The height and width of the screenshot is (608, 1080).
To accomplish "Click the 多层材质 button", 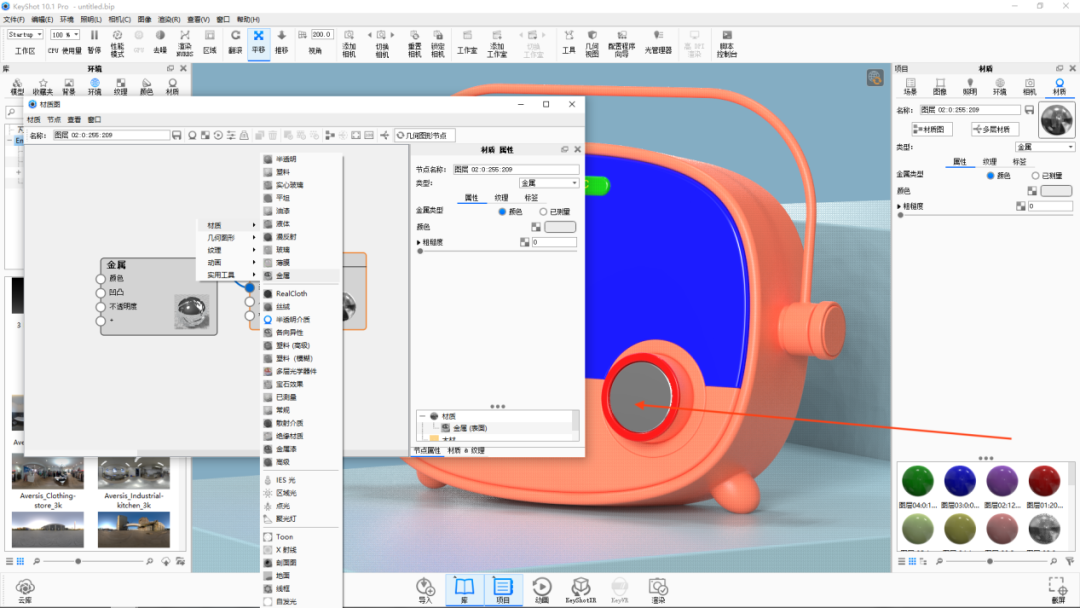I will coord(995,129).
